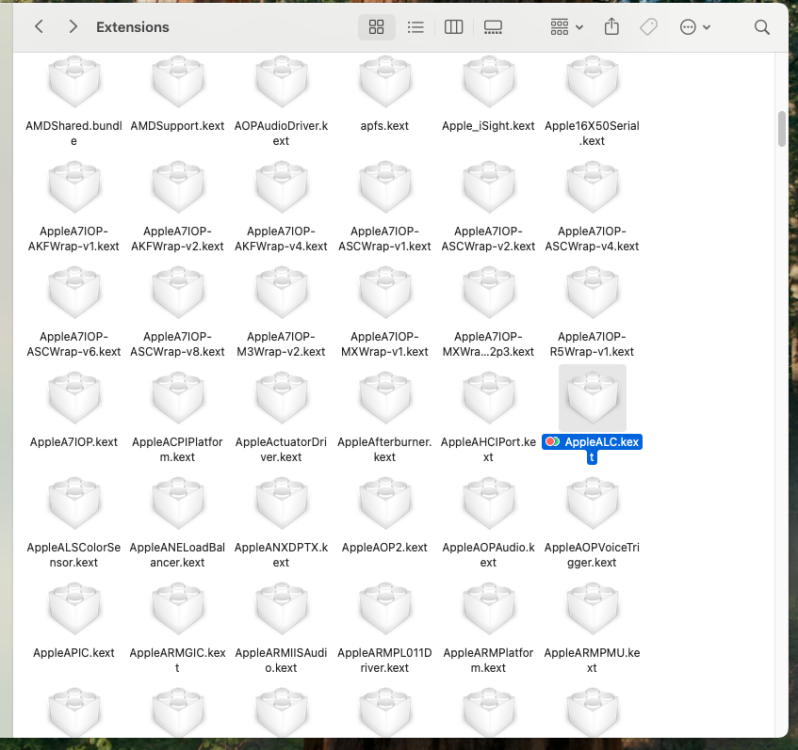Select Apple16X50Serial.kext icon
The image size is (798, 750).
pos(592,81)
